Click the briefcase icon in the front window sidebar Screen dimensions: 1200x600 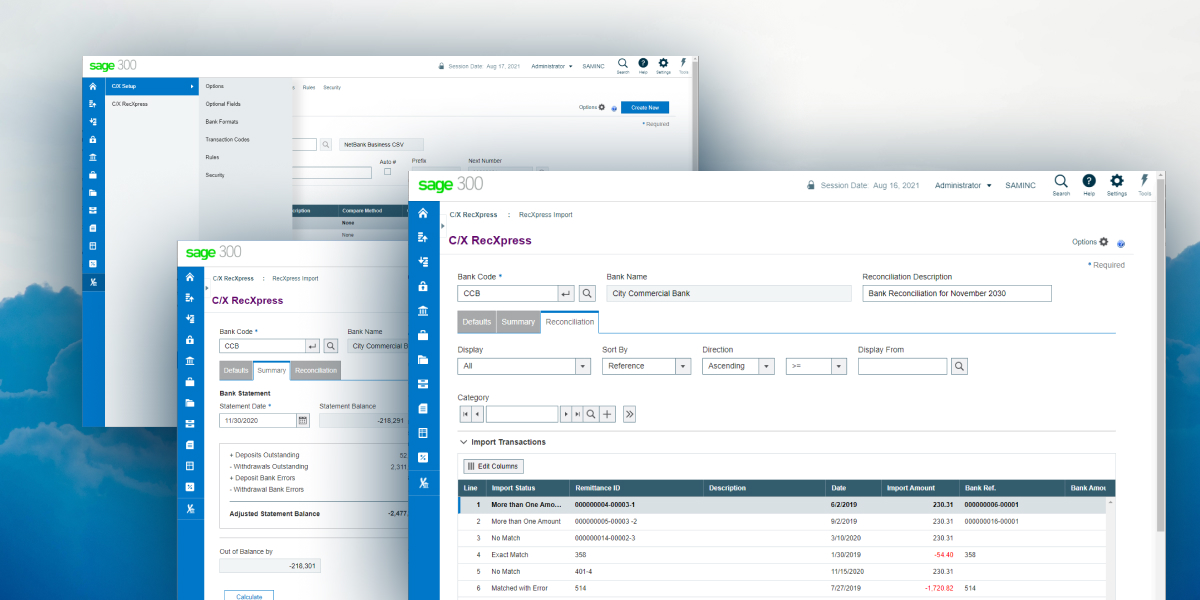click(x=423, y=335)
